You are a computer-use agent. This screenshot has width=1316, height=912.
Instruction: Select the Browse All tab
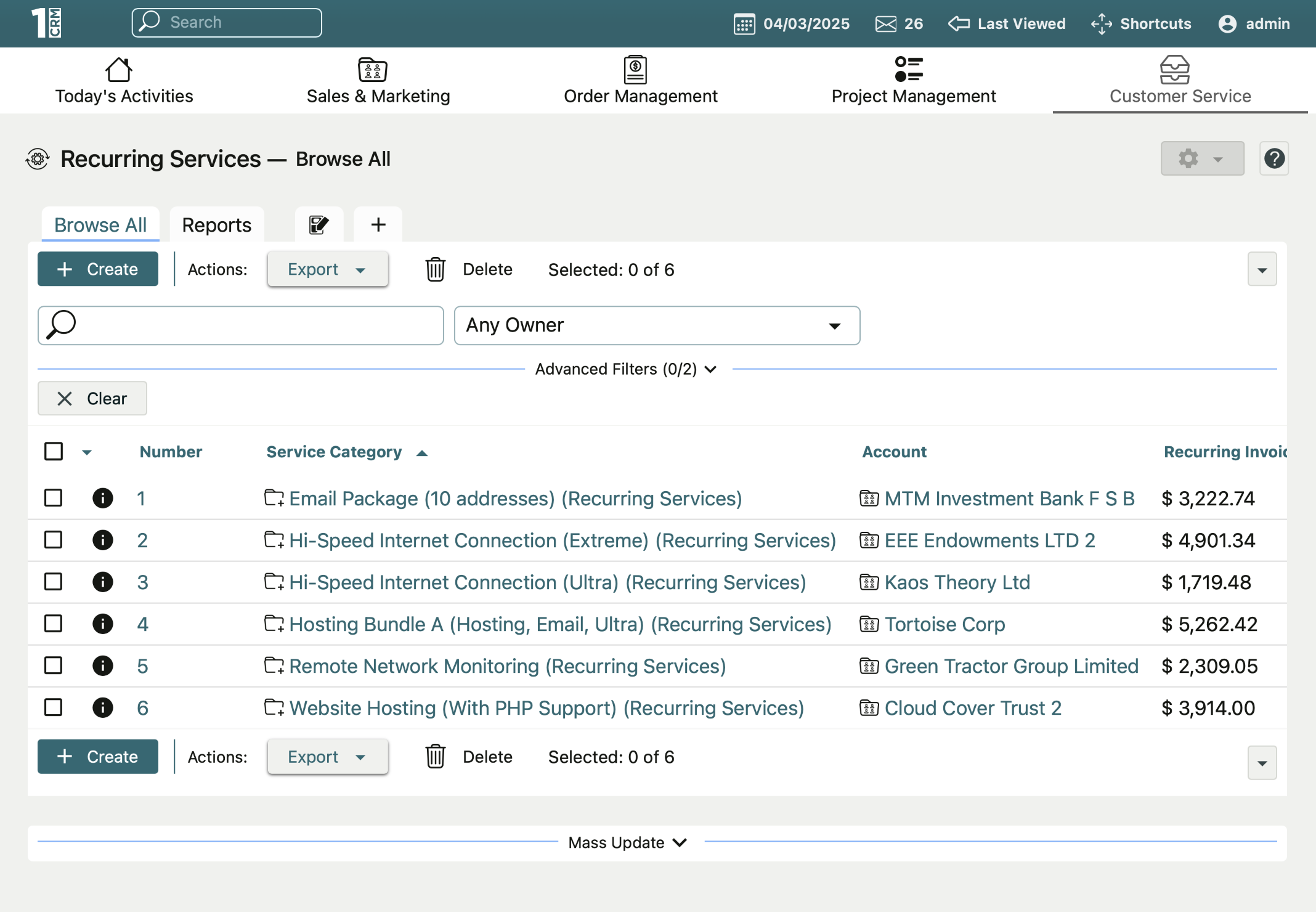pyautogui.click(x=100, y=225)
